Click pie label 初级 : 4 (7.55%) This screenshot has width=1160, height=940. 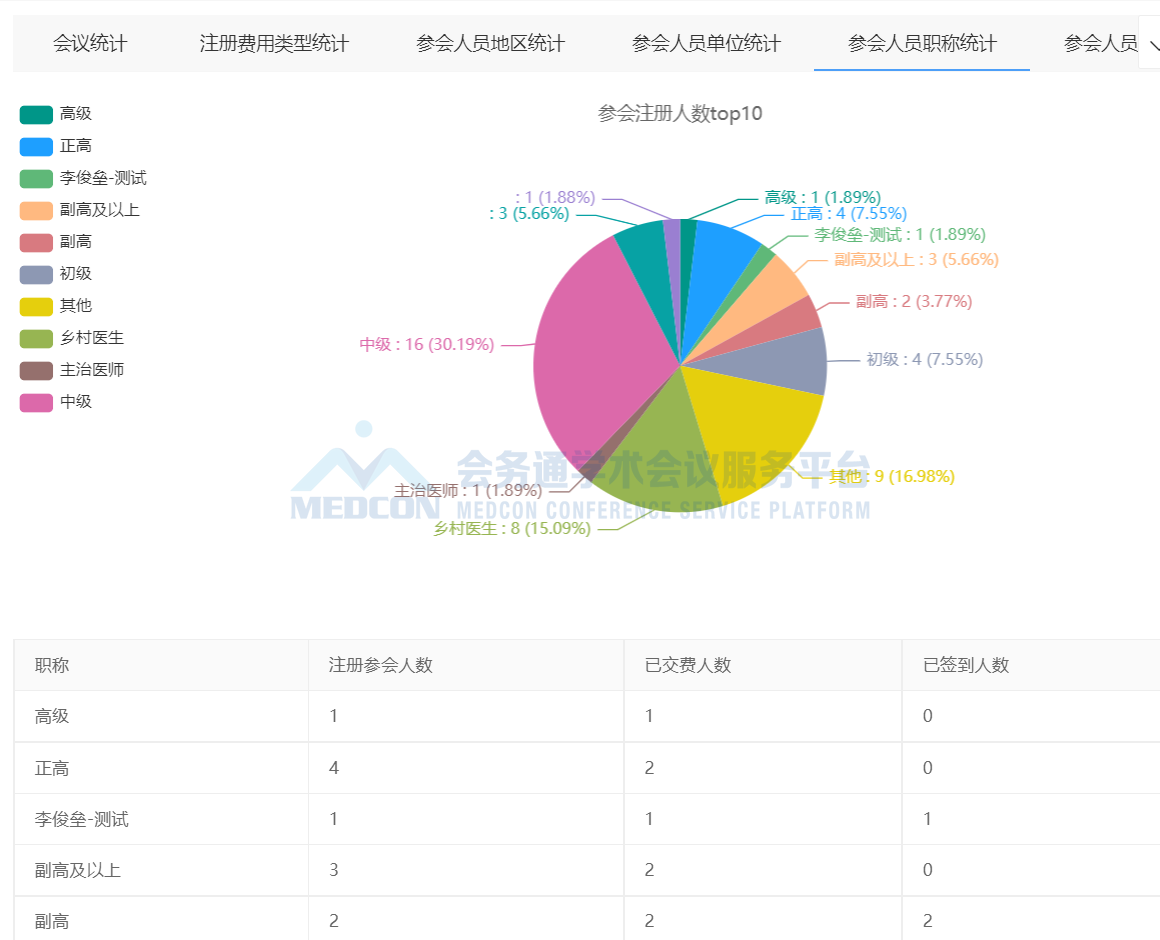click(925, 359)
